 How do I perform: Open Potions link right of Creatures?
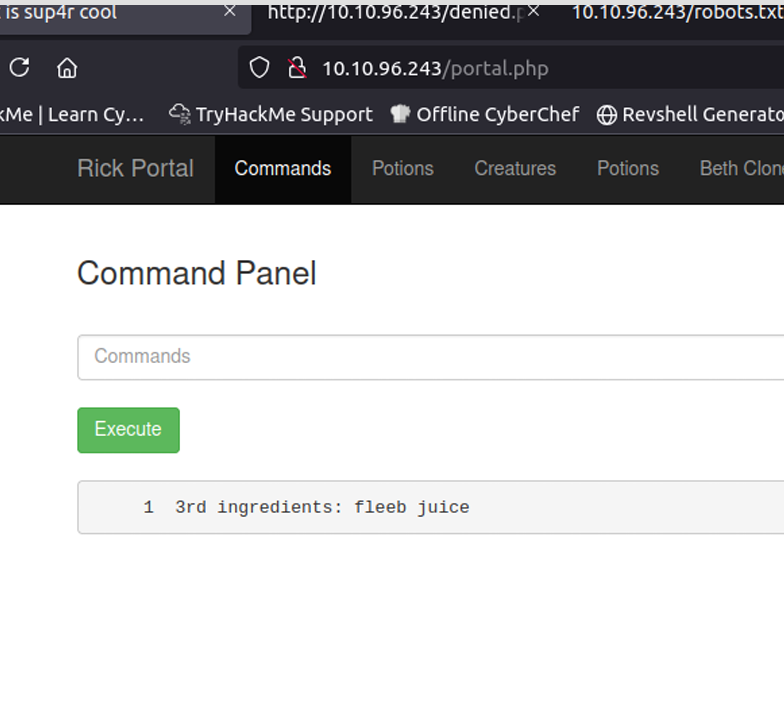click(627, 168)
